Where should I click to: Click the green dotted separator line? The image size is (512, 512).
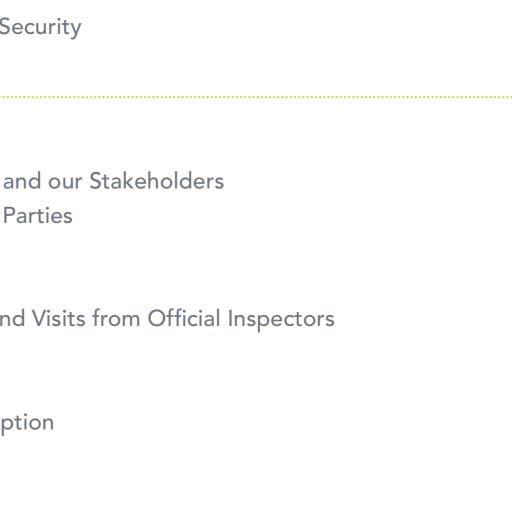click(256, 97)
